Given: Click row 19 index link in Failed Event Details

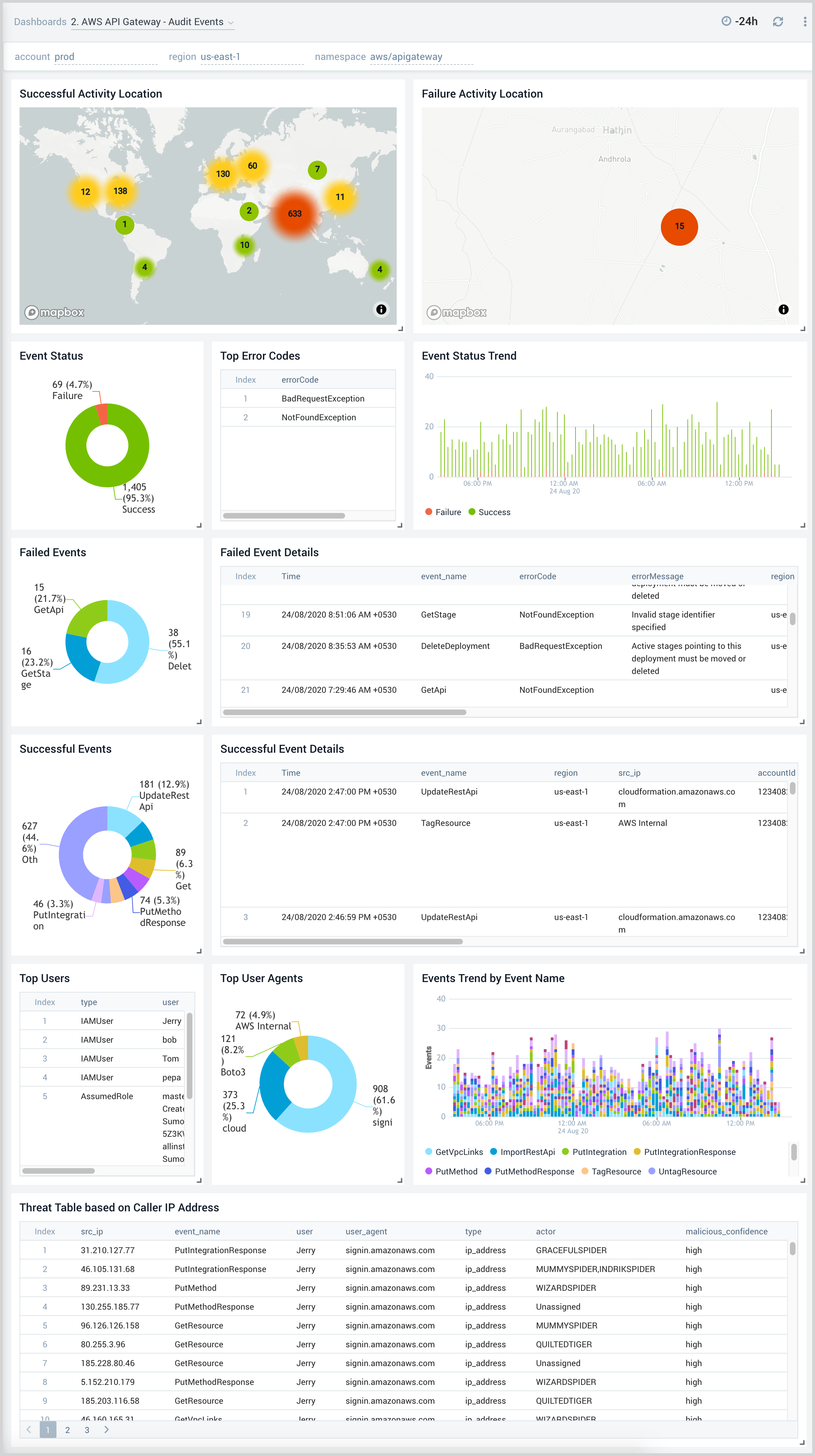Looking at the screenshot, I should point(245,614).
